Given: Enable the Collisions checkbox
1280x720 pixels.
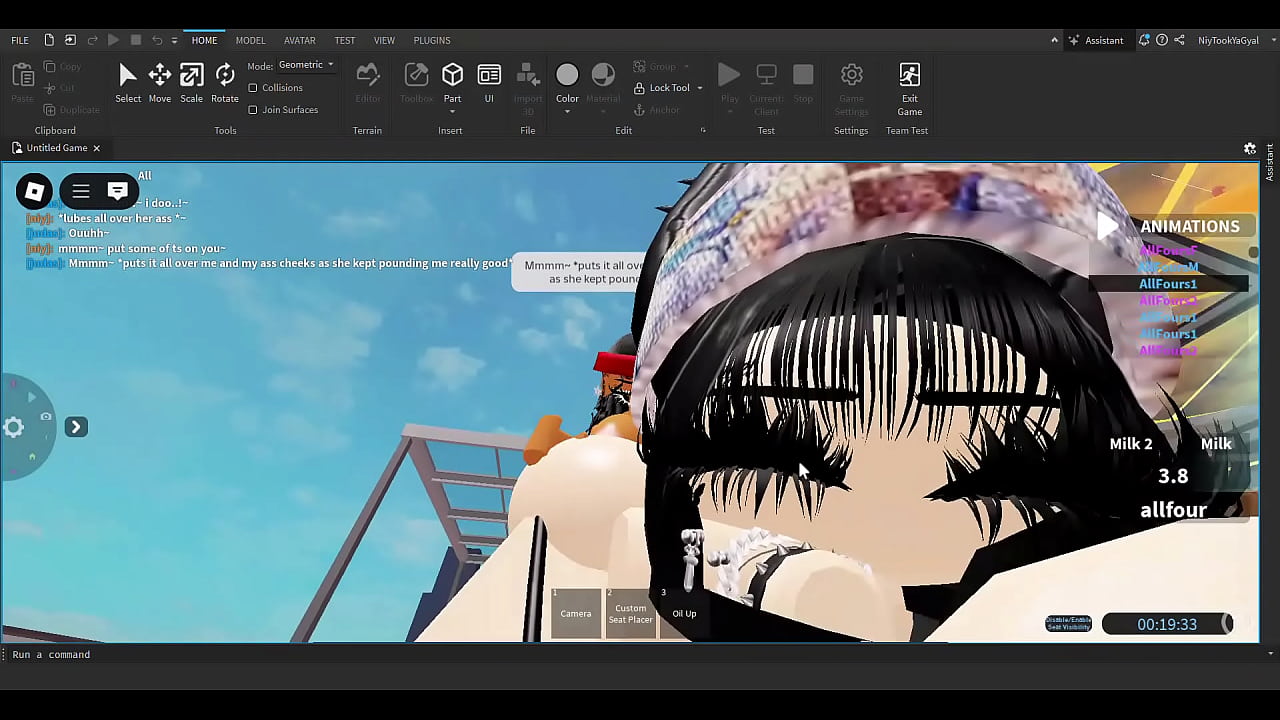Looking at the screenshot, I should tap(253, 88).
